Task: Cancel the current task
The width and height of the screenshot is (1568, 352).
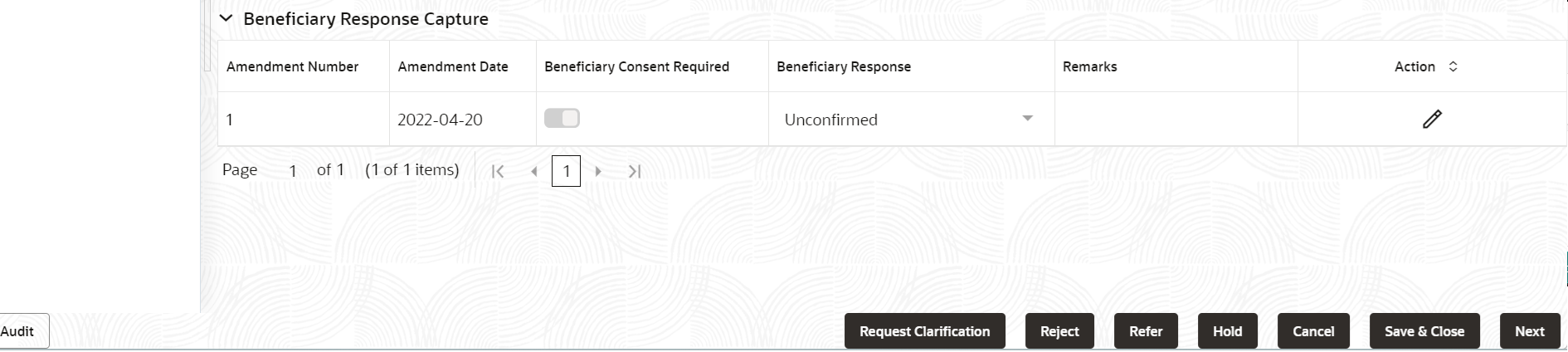Action: point(1313,331)
